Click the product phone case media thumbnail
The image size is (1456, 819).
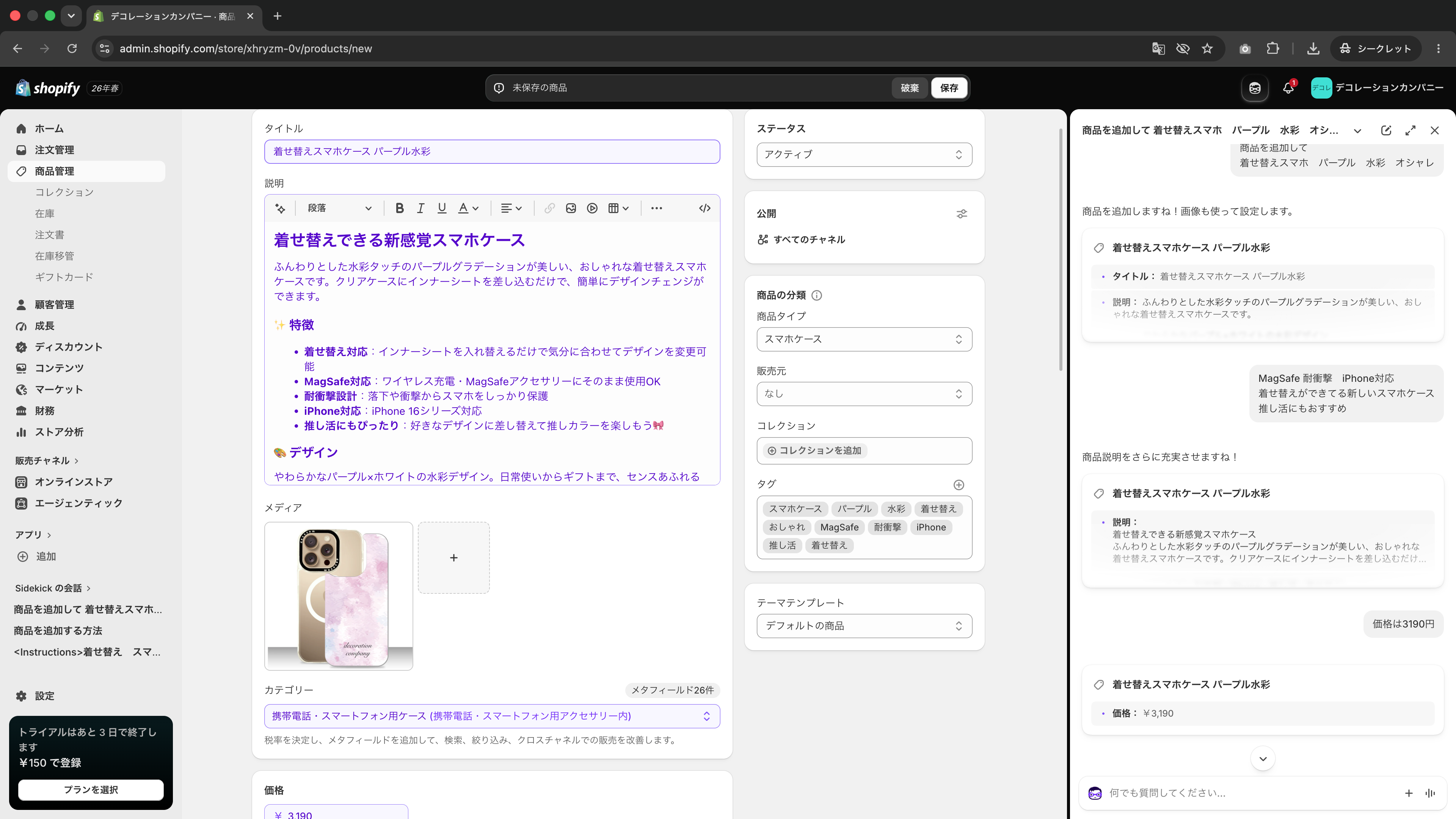[x=339, y=596]
